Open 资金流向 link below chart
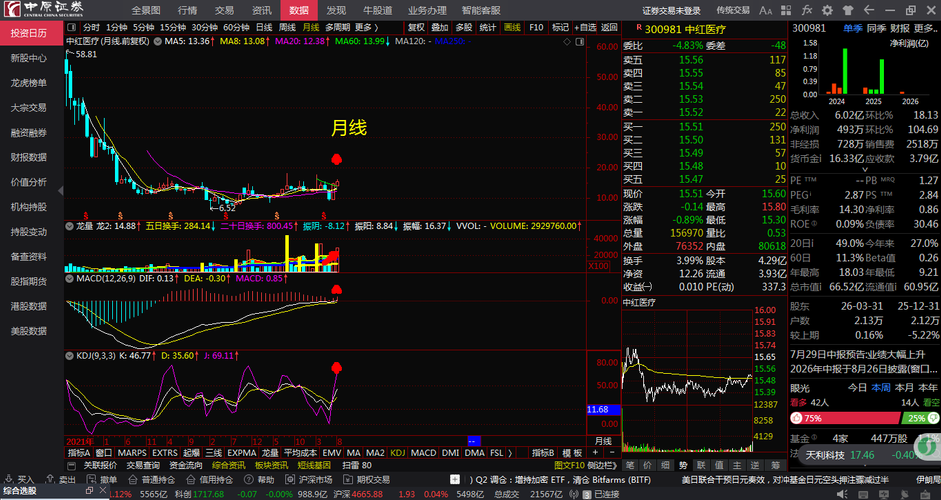Image resolution: width=941 pixels, height=500 pixels. 186,465
